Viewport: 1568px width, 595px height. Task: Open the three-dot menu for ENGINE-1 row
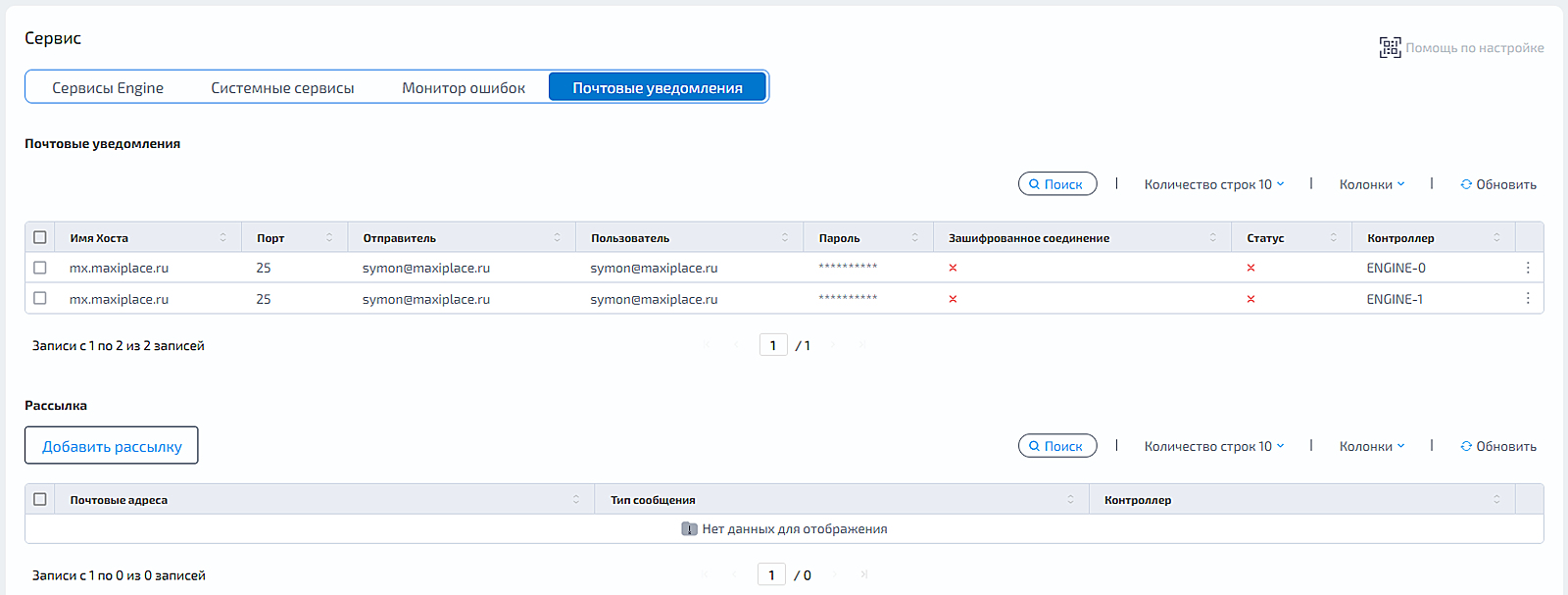pyautogui.click(x=1528, y=298)
